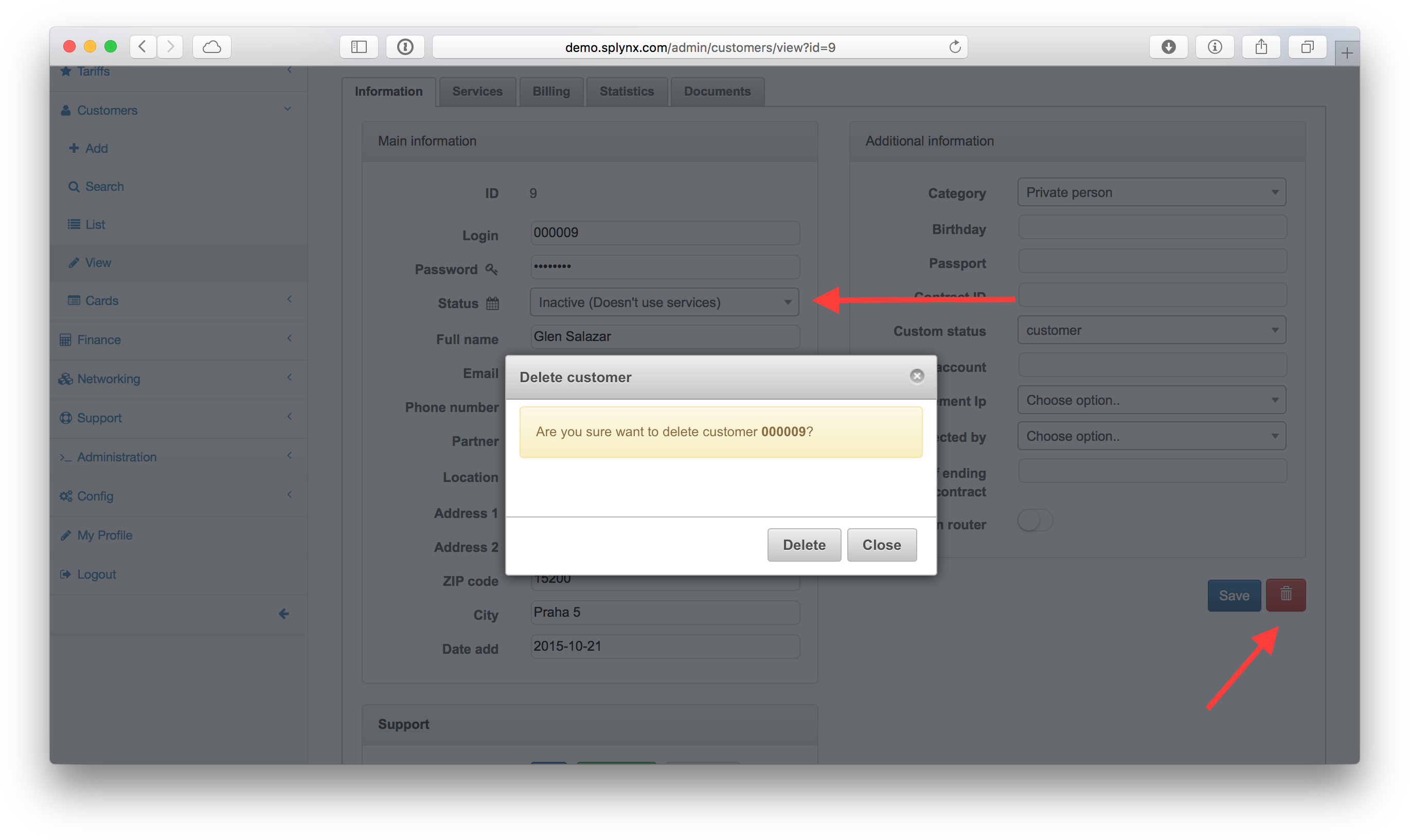The image size is (1409, 840).
Task: Switch to the Services tab
Action: click(477, 92)
